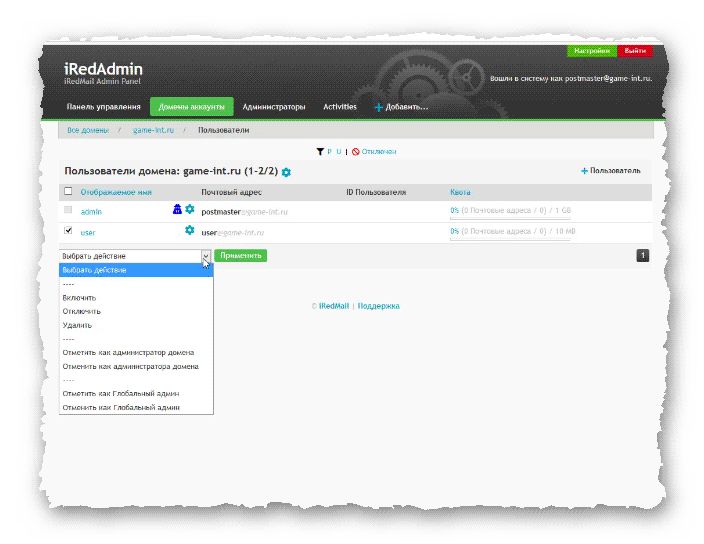This screenshot has height=544, width=704.
Task: Click Поддержка footer link
Action: (x=378, y=306)
